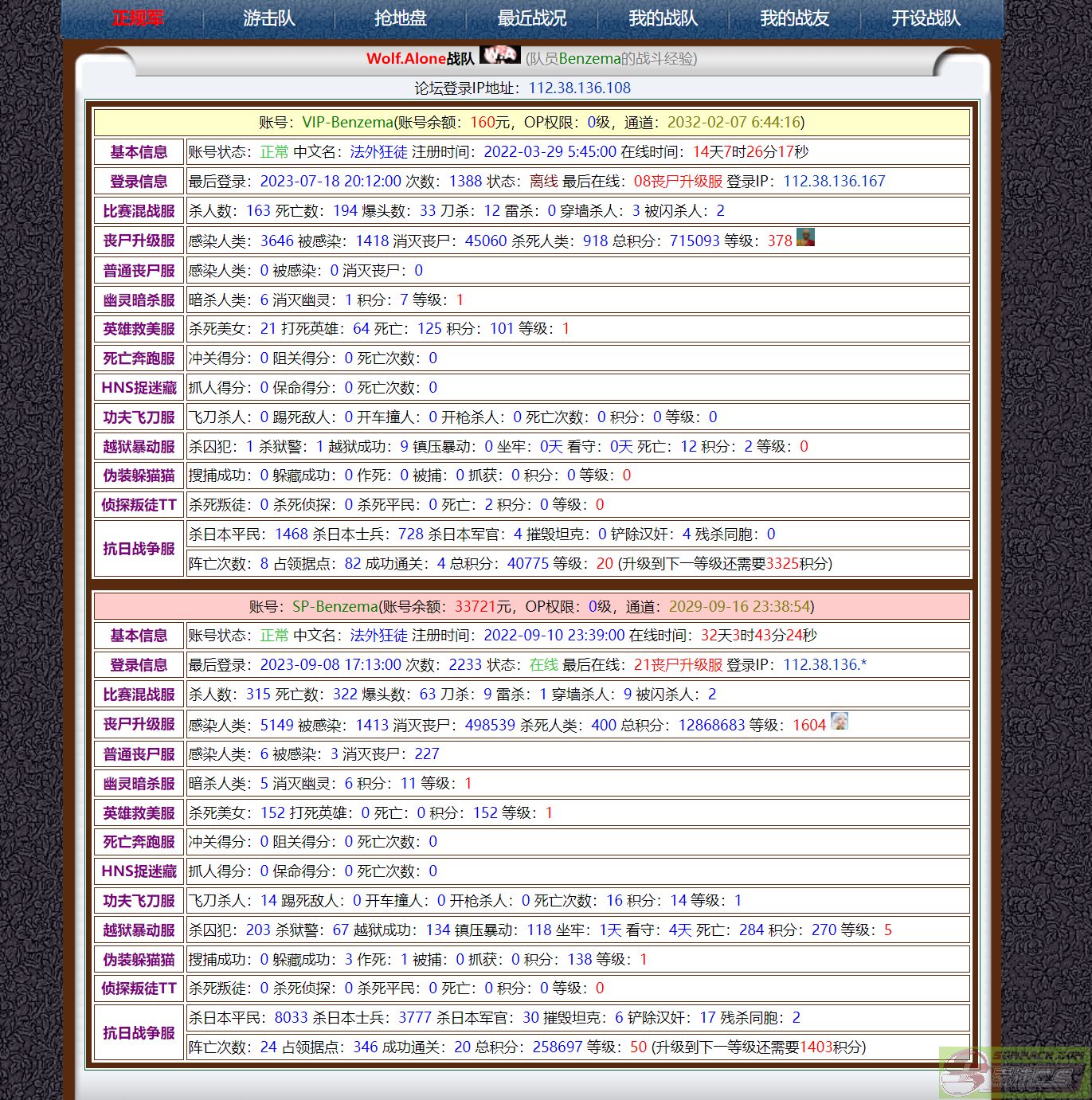
Task: Open the 正规军 tab
Action: coord(138,18)
